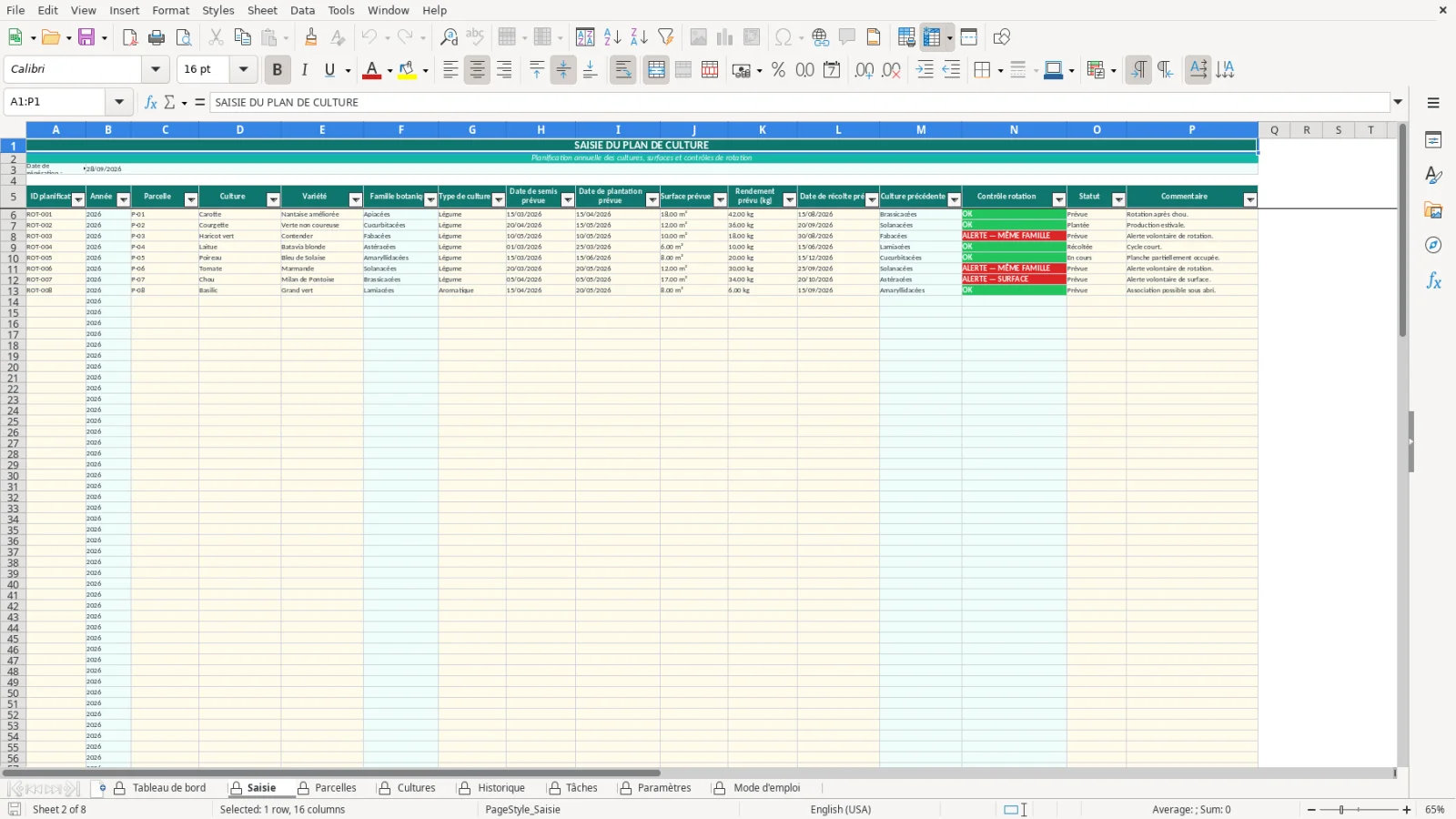Toggle Freeze Rows and Columns
The image size is (1456, 819).
pyautogui.click(x=932, y=37)
